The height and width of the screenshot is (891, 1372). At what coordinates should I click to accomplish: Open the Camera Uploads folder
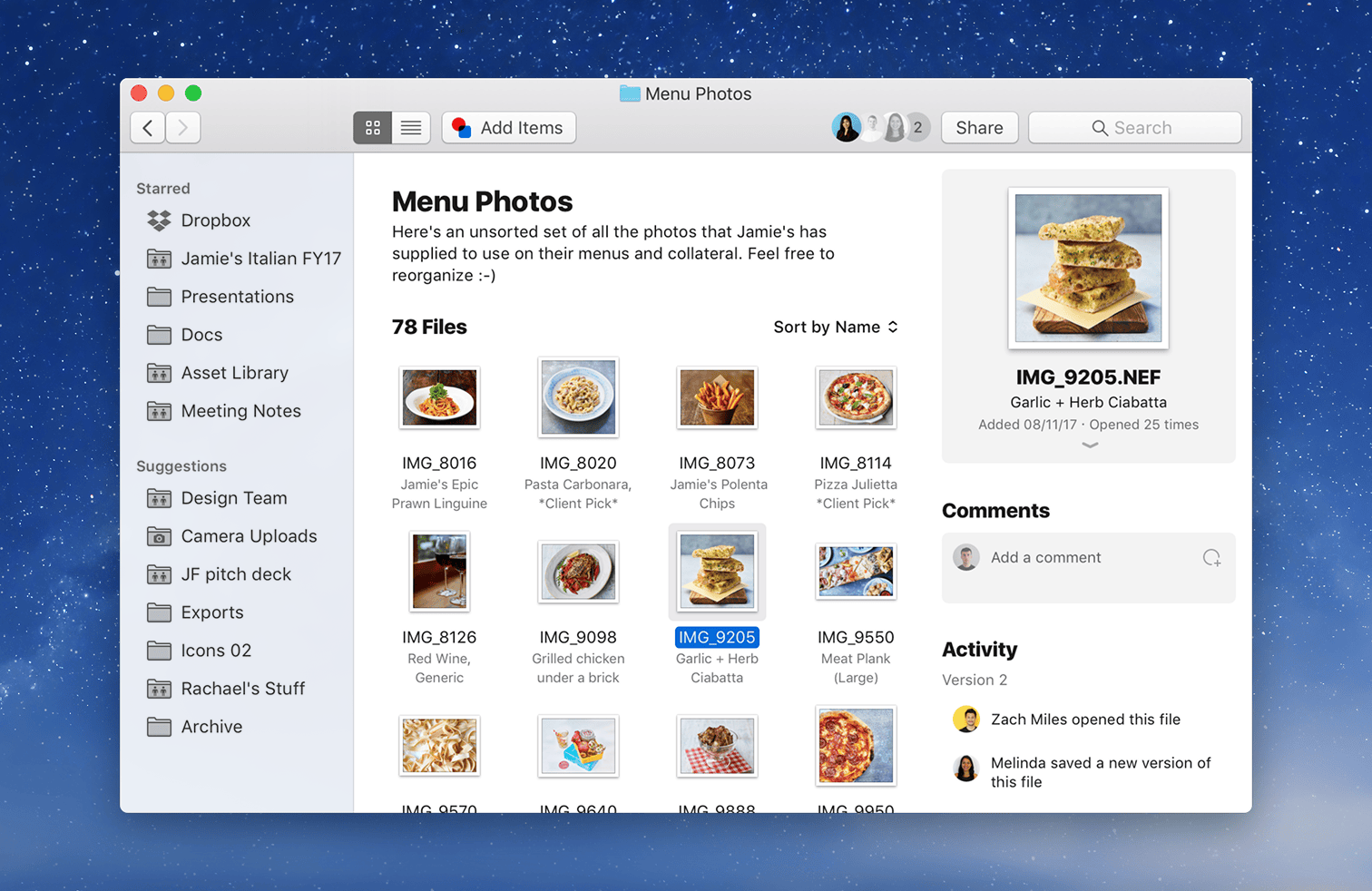249,536
